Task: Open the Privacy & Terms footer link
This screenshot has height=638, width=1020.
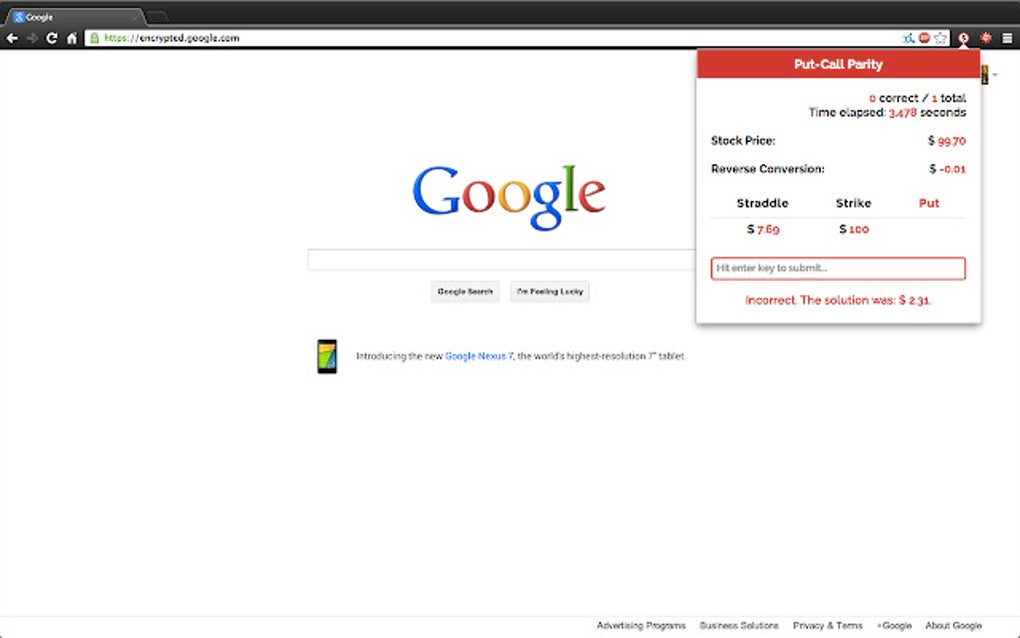Action: click(827, 626)
